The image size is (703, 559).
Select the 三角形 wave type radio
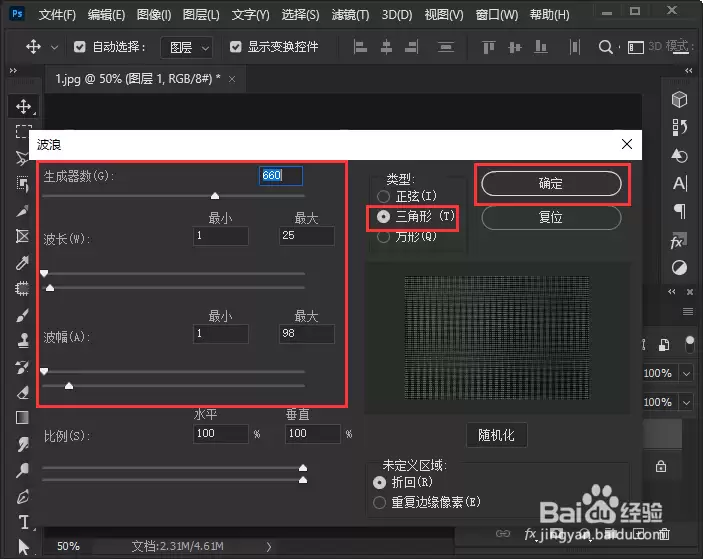[x=383, y=217]
